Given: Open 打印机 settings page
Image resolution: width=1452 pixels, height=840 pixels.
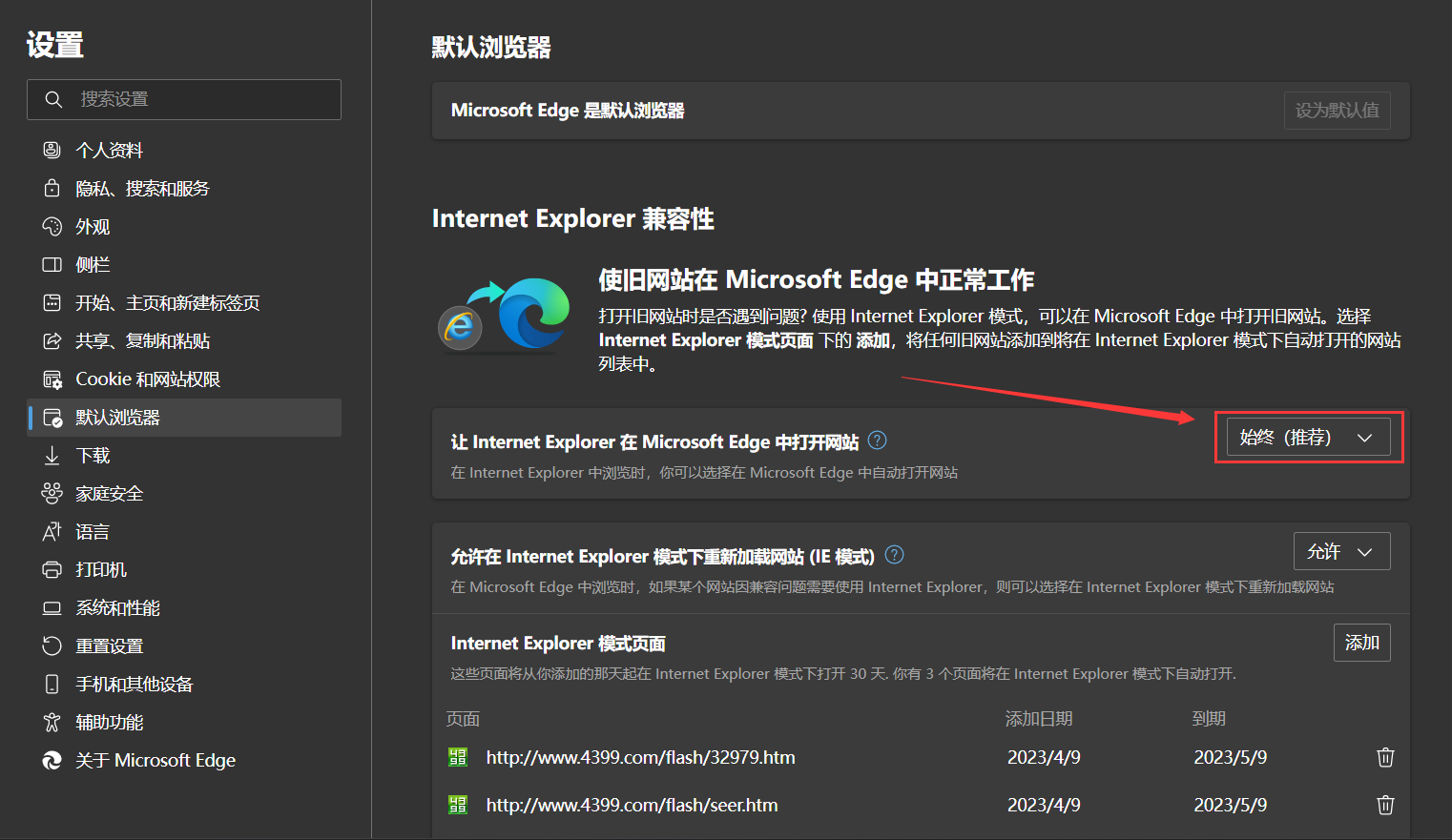Looking at the screenshot, I should point(184,570).
